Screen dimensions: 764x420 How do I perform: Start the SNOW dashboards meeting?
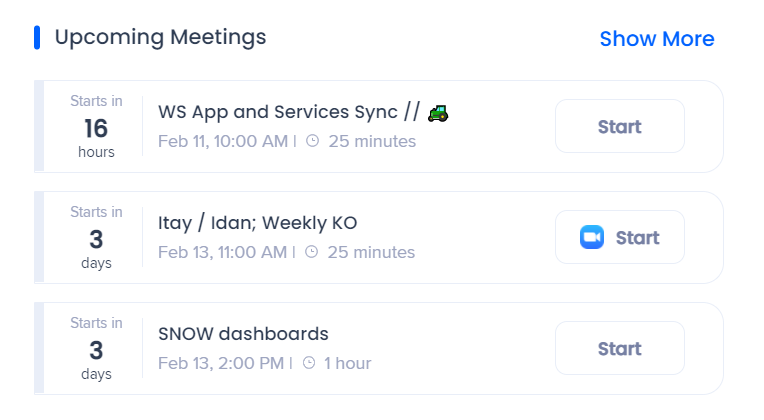coord(619,349)
